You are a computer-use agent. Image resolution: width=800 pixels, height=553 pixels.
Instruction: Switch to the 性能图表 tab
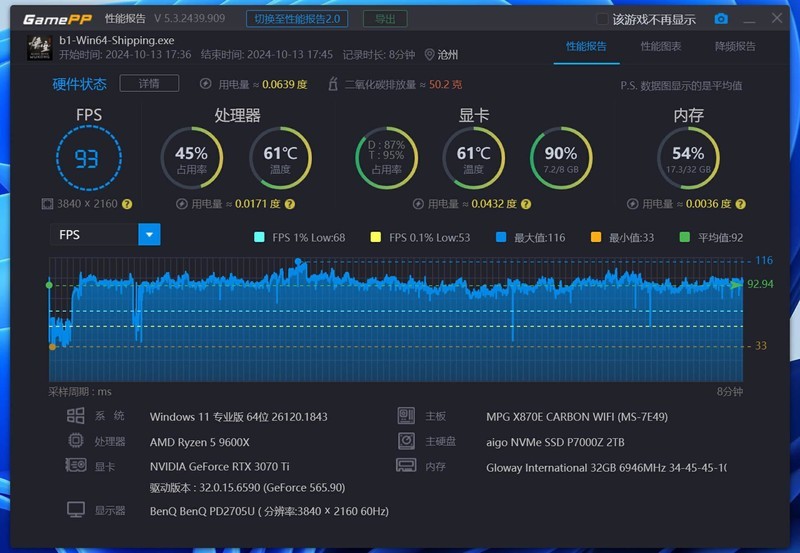click(x=661, y=46)
